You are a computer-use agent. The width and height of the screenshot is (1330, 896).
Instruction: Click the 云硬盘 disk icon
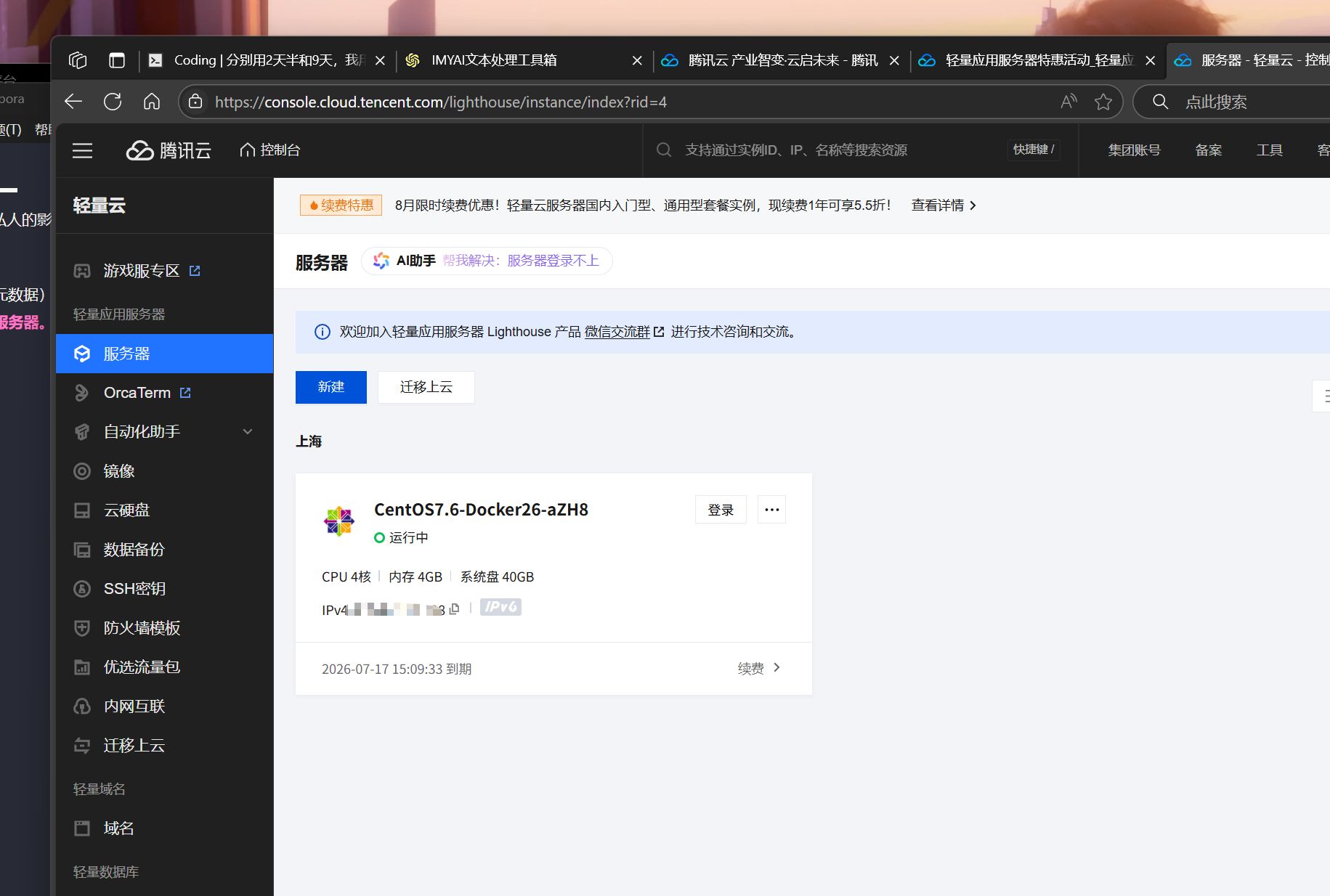click(82, 510)
